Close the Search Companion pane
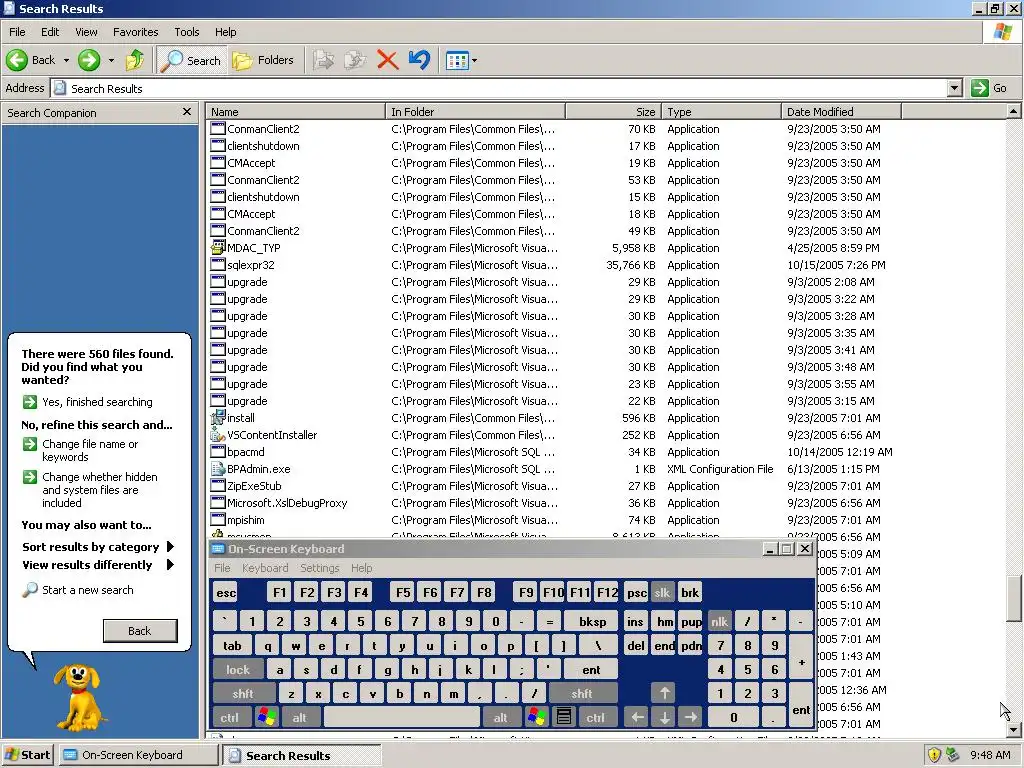The width and height of the screenshot is (1024, 768). (187, 112)
